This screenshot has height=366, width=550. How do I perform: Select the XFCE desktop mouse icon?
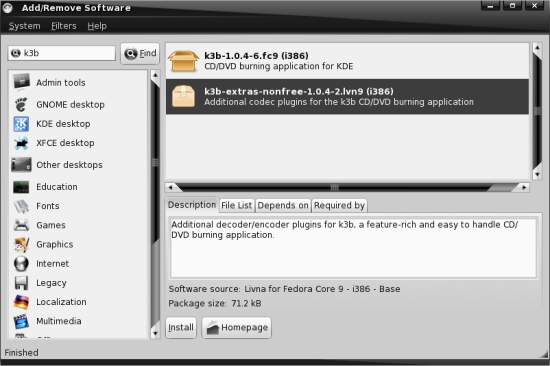pyautogui.click(x=21, y=143)
